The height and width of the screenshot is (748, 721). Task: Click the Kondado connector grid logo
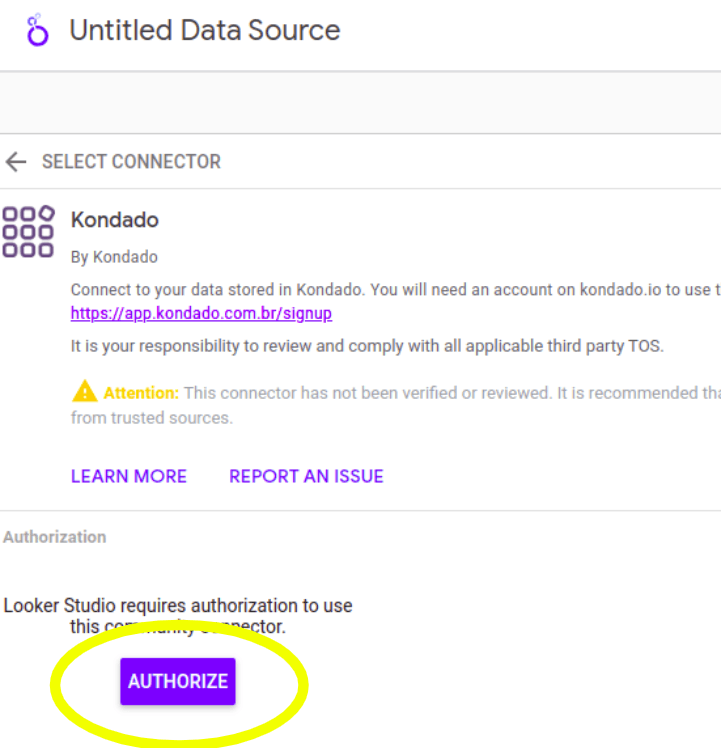[28, 232]
